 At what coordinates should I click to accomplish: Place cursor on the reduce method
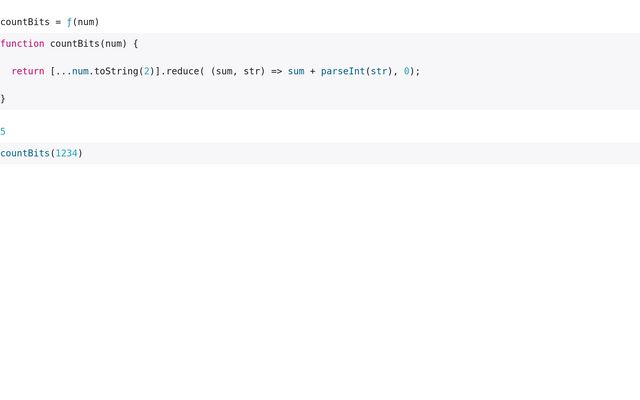(x=183, y=71)
